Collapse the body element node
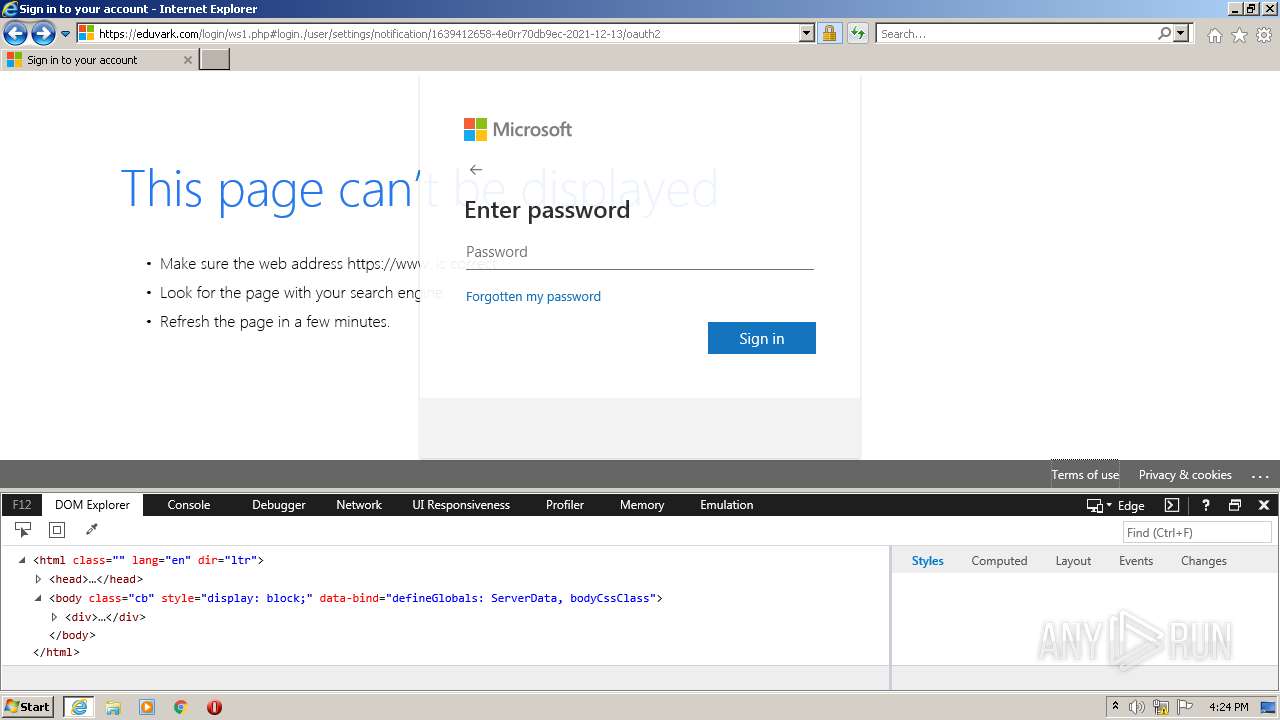The height and width of the screenshot is (720, 1280). (38, 598)
